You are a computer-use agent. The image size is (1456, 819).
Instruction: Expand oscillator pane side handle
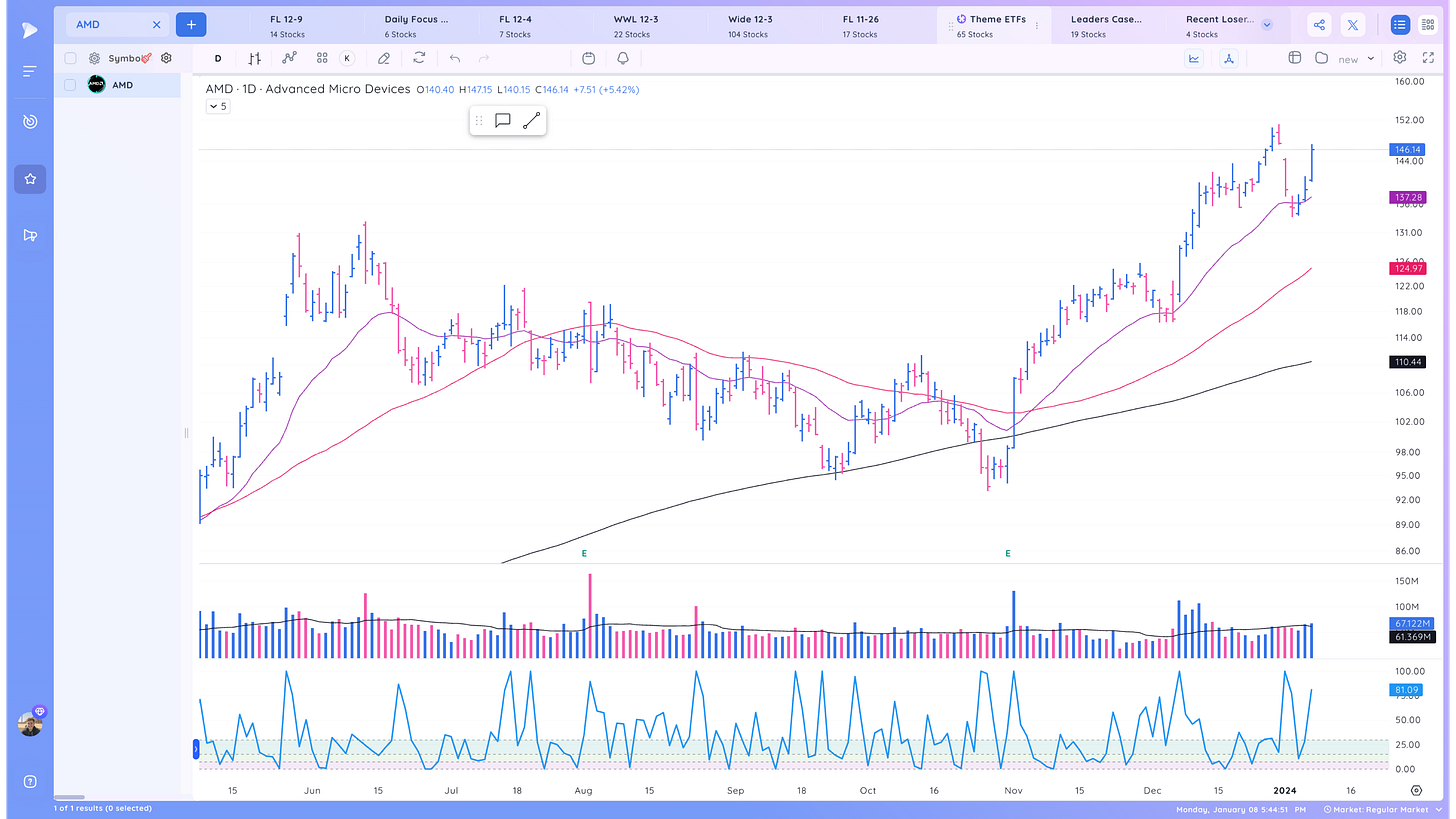(x=197, y=749)
